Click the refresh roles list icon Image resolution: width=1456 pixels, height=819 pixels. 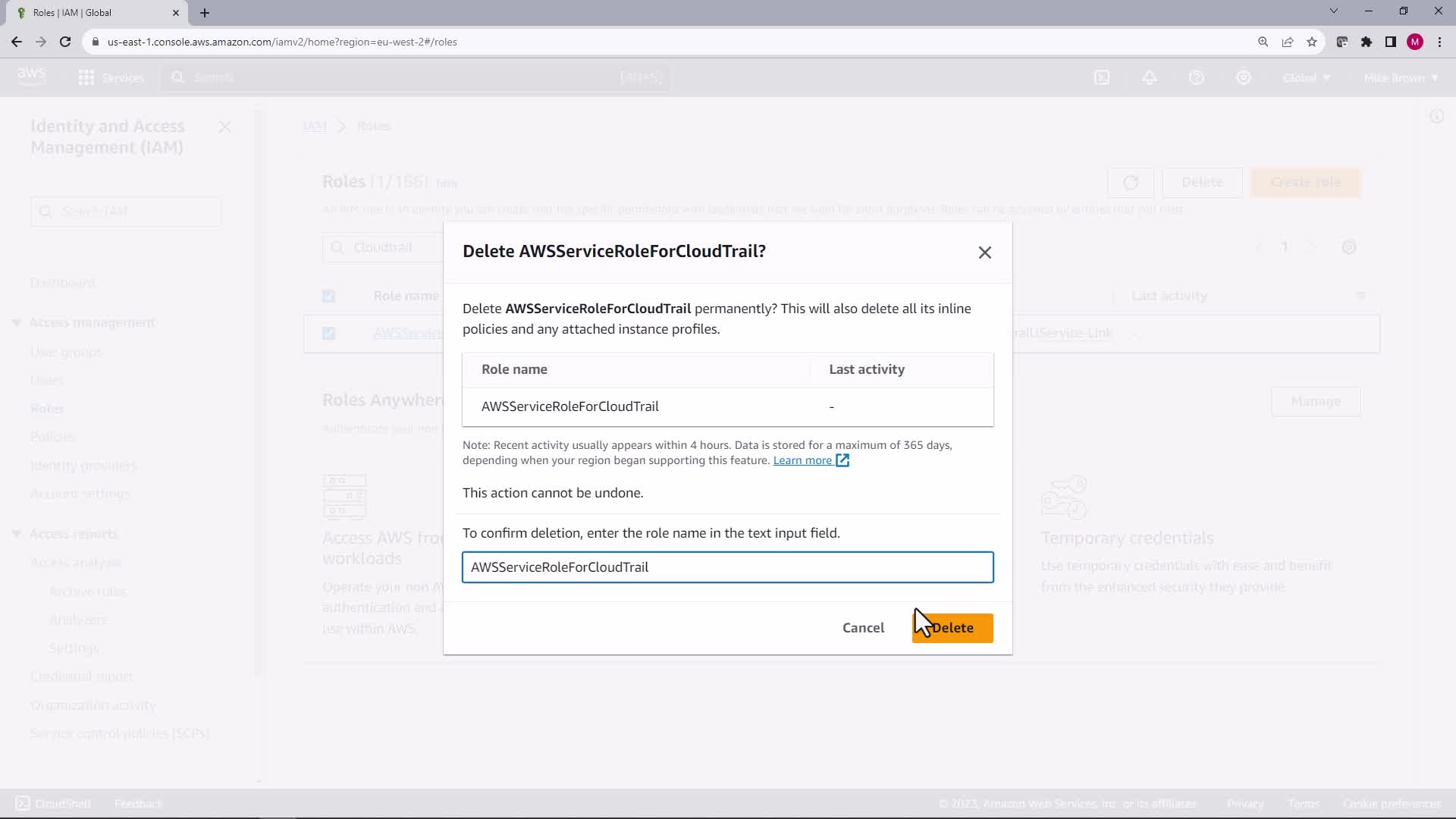pos(1131,183)
